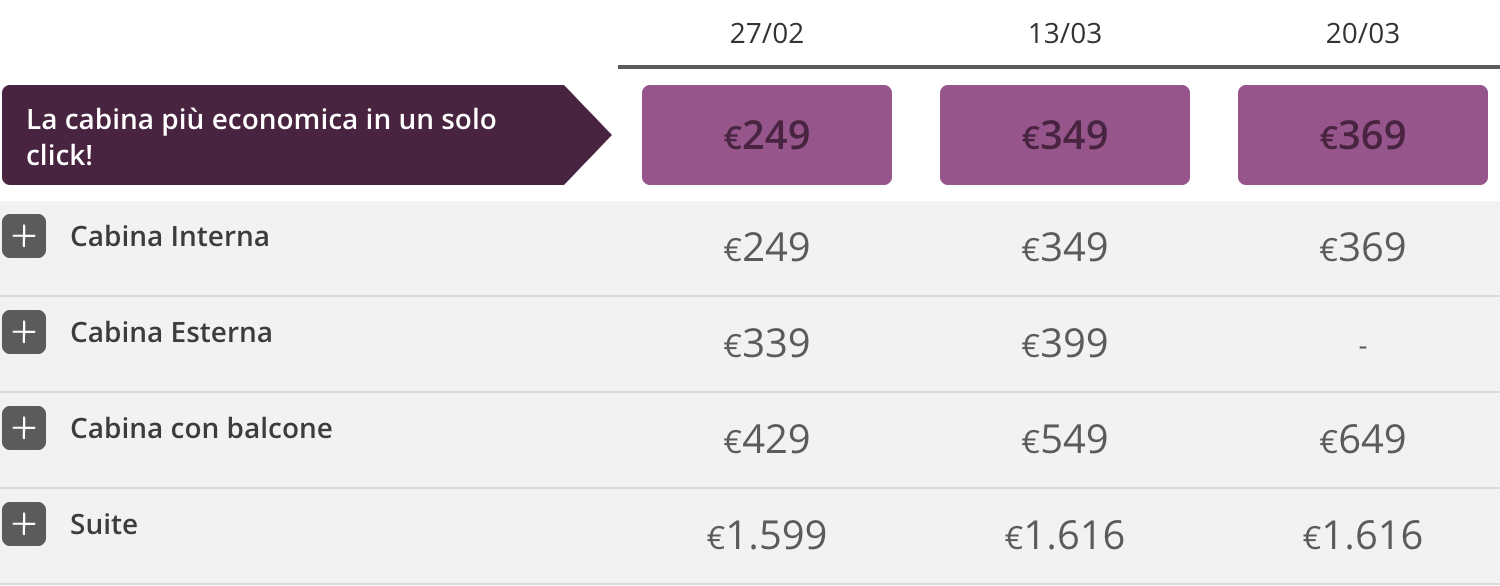The image size is (1500, 586).
Task: Pick Cabina Esterna price €339
Action: point(767,343)
